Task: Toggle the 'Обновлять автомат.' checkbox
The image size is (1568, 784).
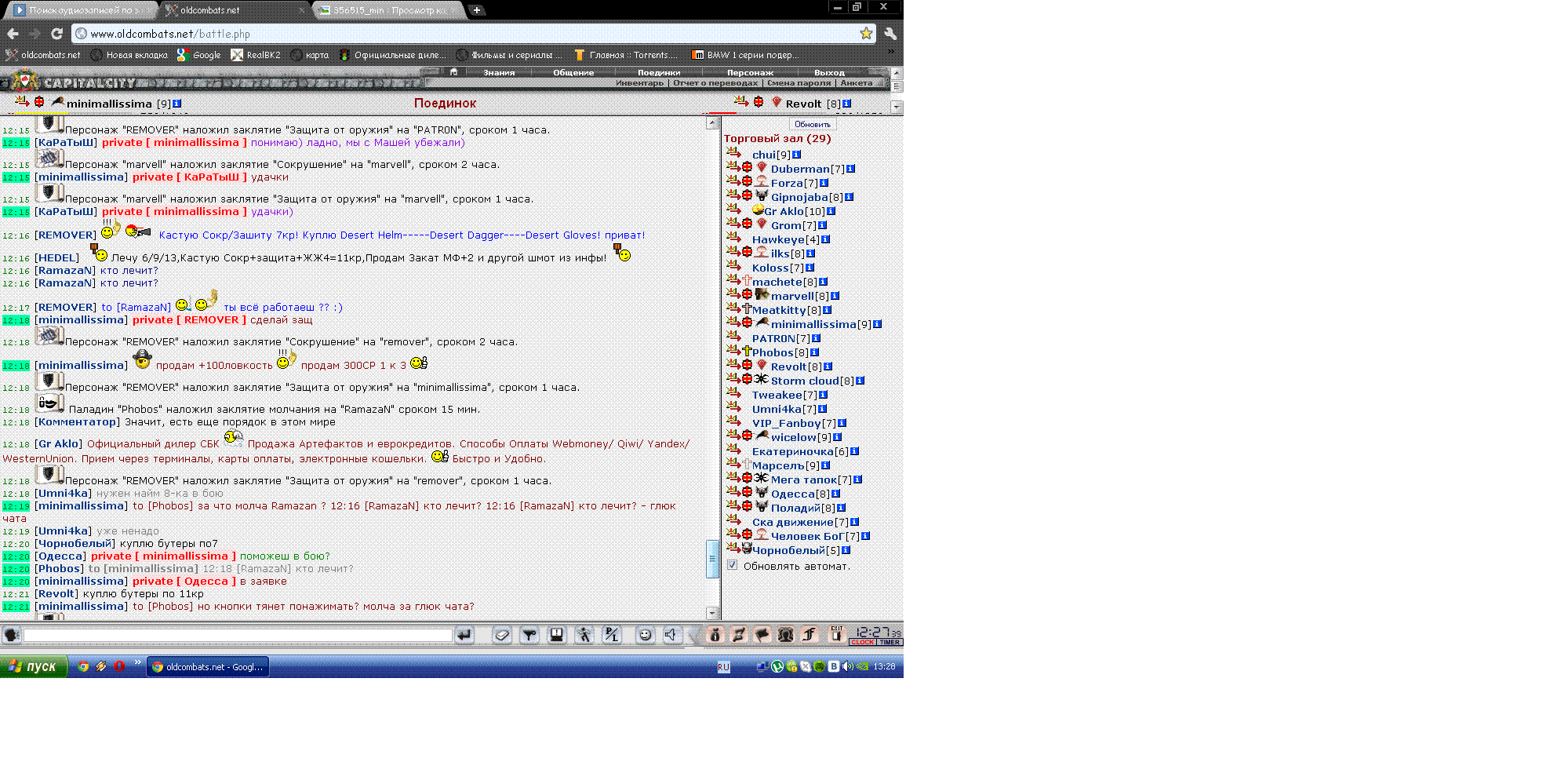Action: 733,565
